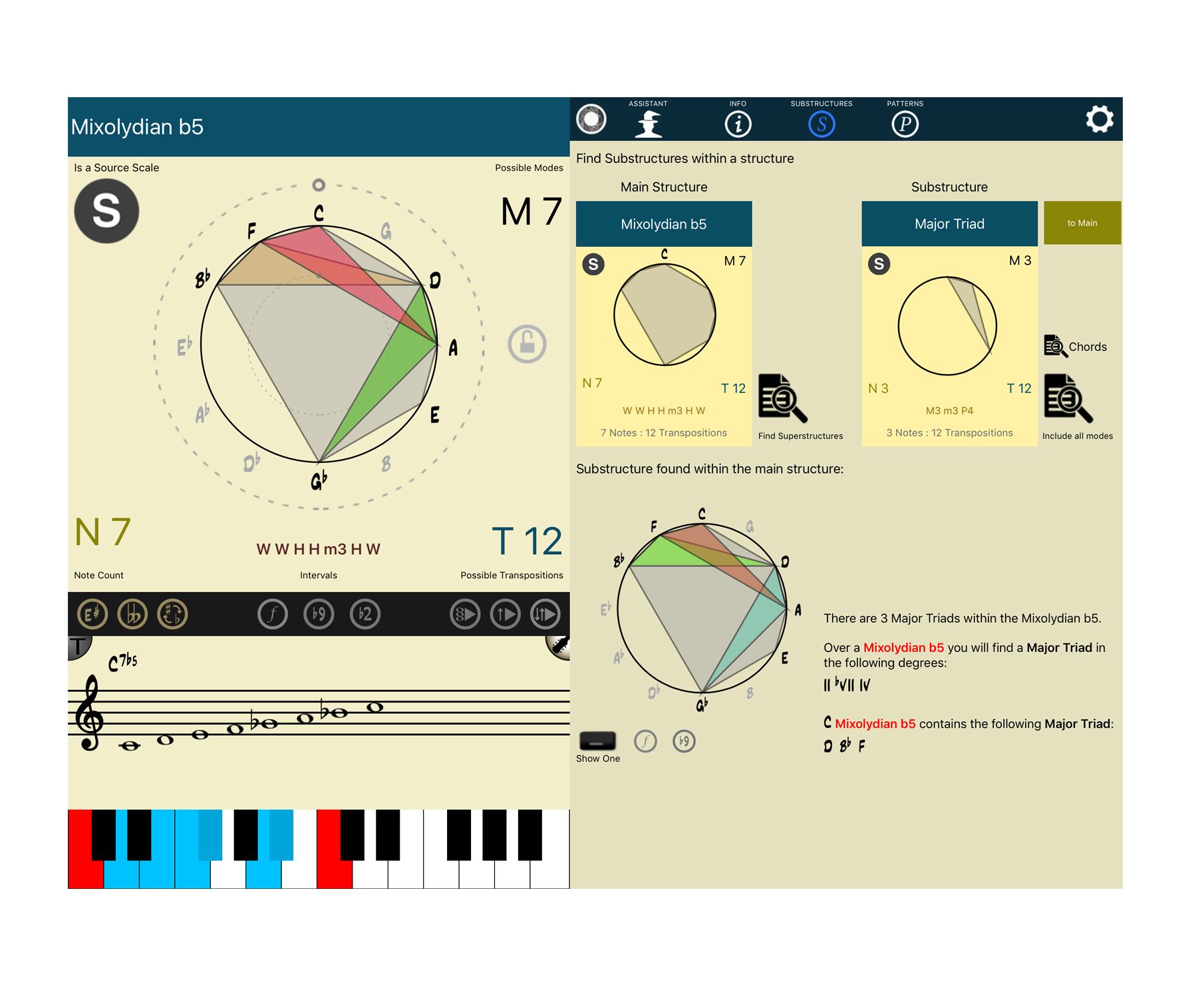Click the Major Triad thumbnail circle
The width and height of the screenshot is (1204, 992).
947,326
